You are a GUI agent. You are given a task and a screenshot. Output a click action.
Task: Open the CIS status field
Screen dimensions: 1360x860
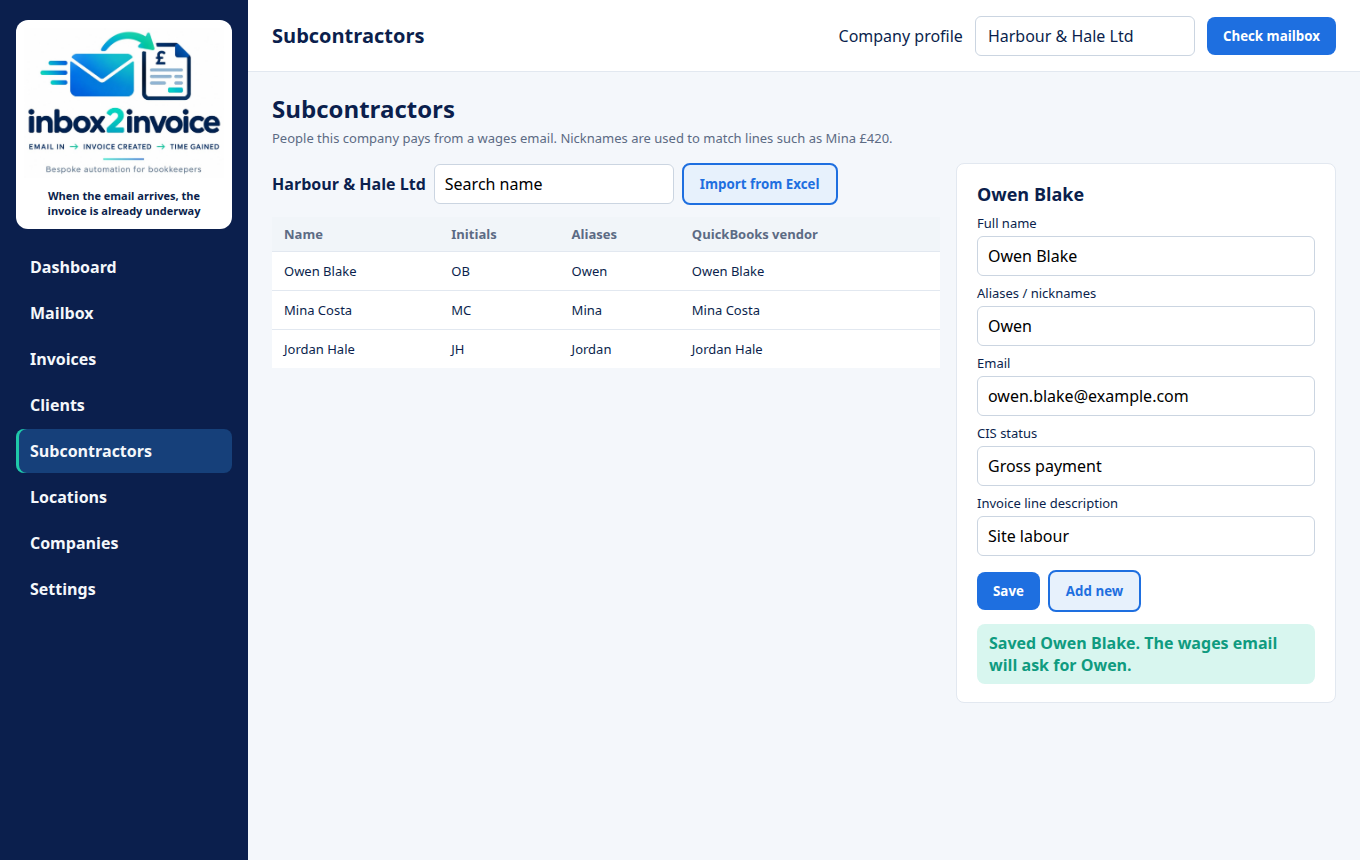(x=1146, y=466)
